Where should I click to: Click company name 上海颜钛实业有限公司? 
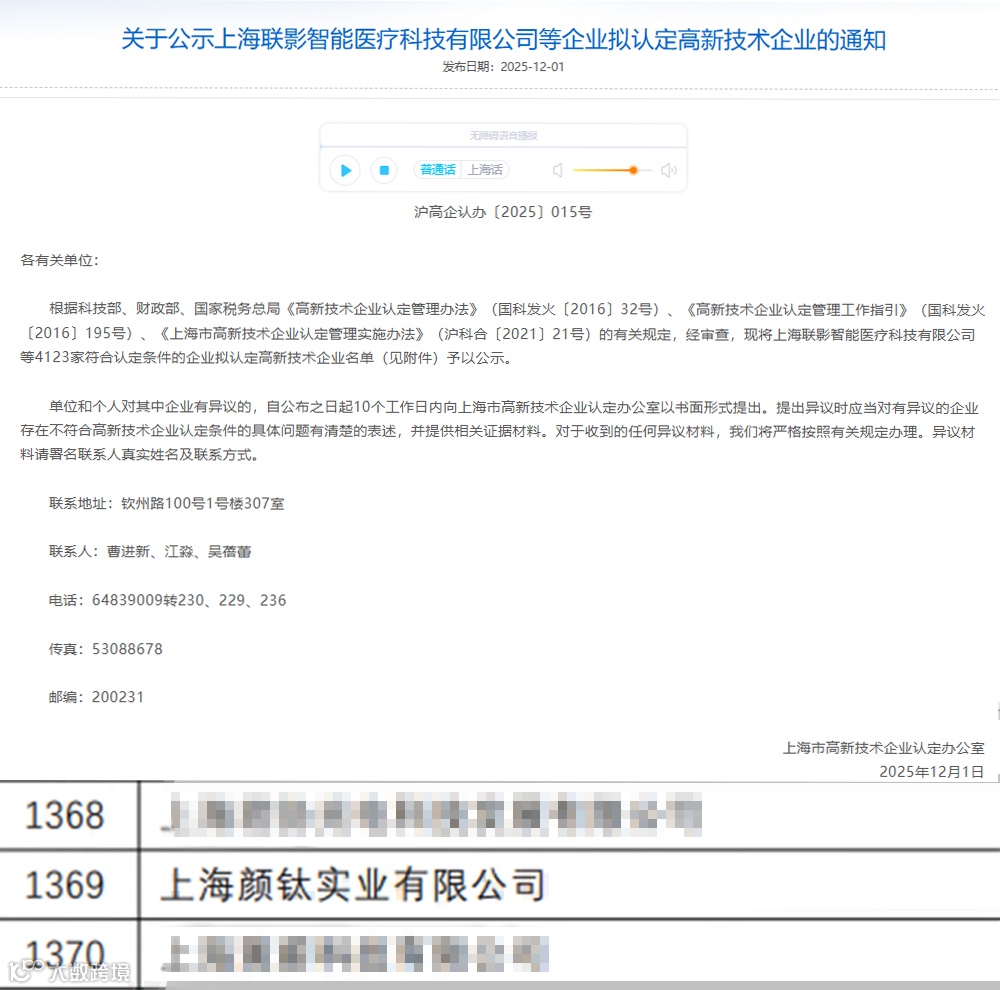click(x=353, y=885)
